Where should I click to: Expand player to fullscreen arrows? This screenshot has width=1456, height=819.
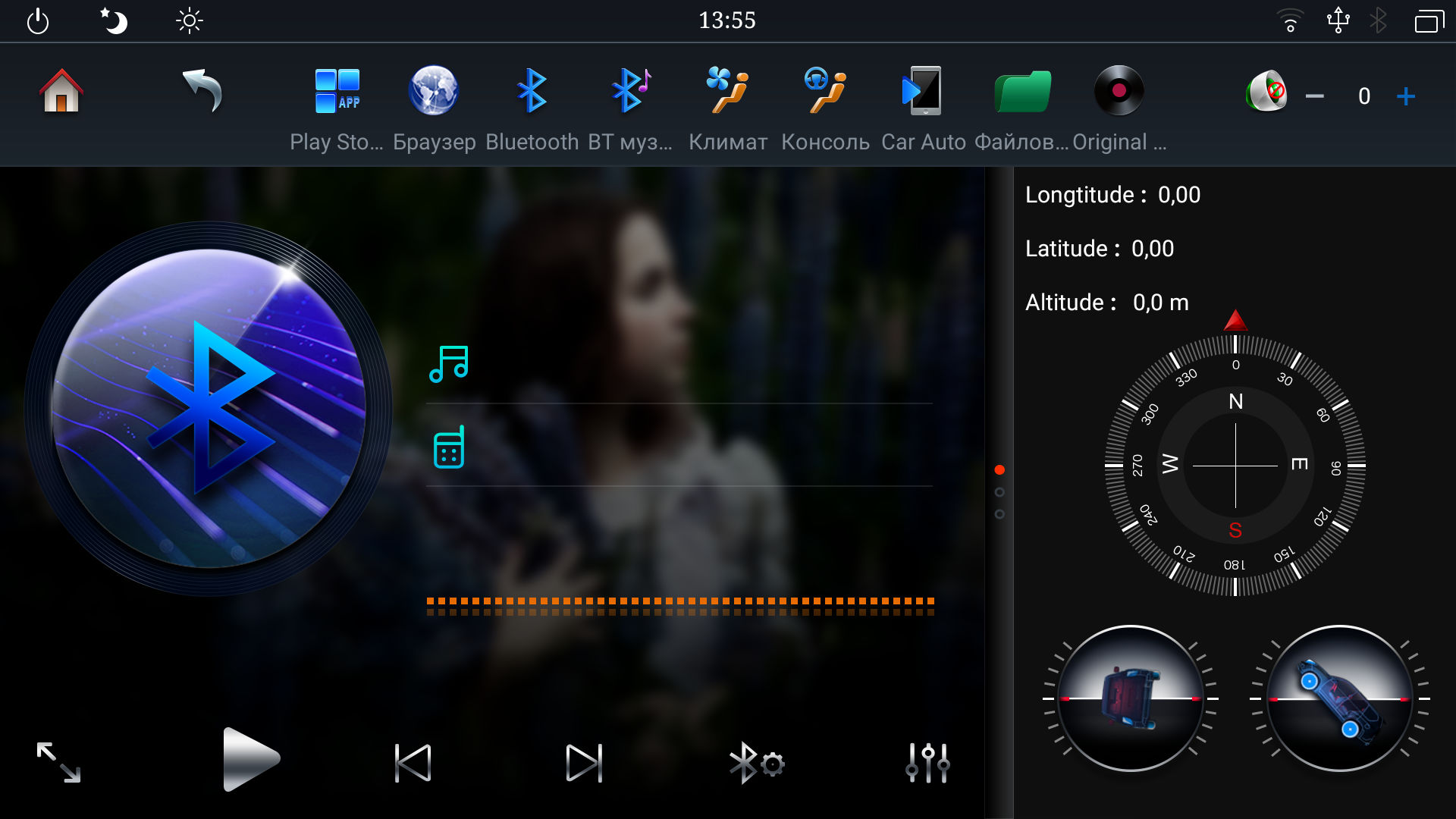point(58,762)
